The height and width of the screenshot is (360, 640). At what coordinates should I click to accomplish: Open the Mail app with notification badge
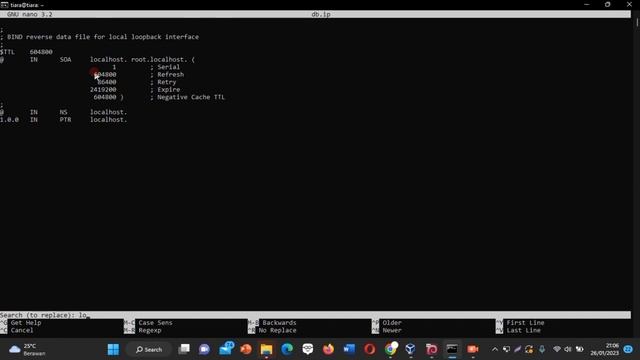(226, 349)
